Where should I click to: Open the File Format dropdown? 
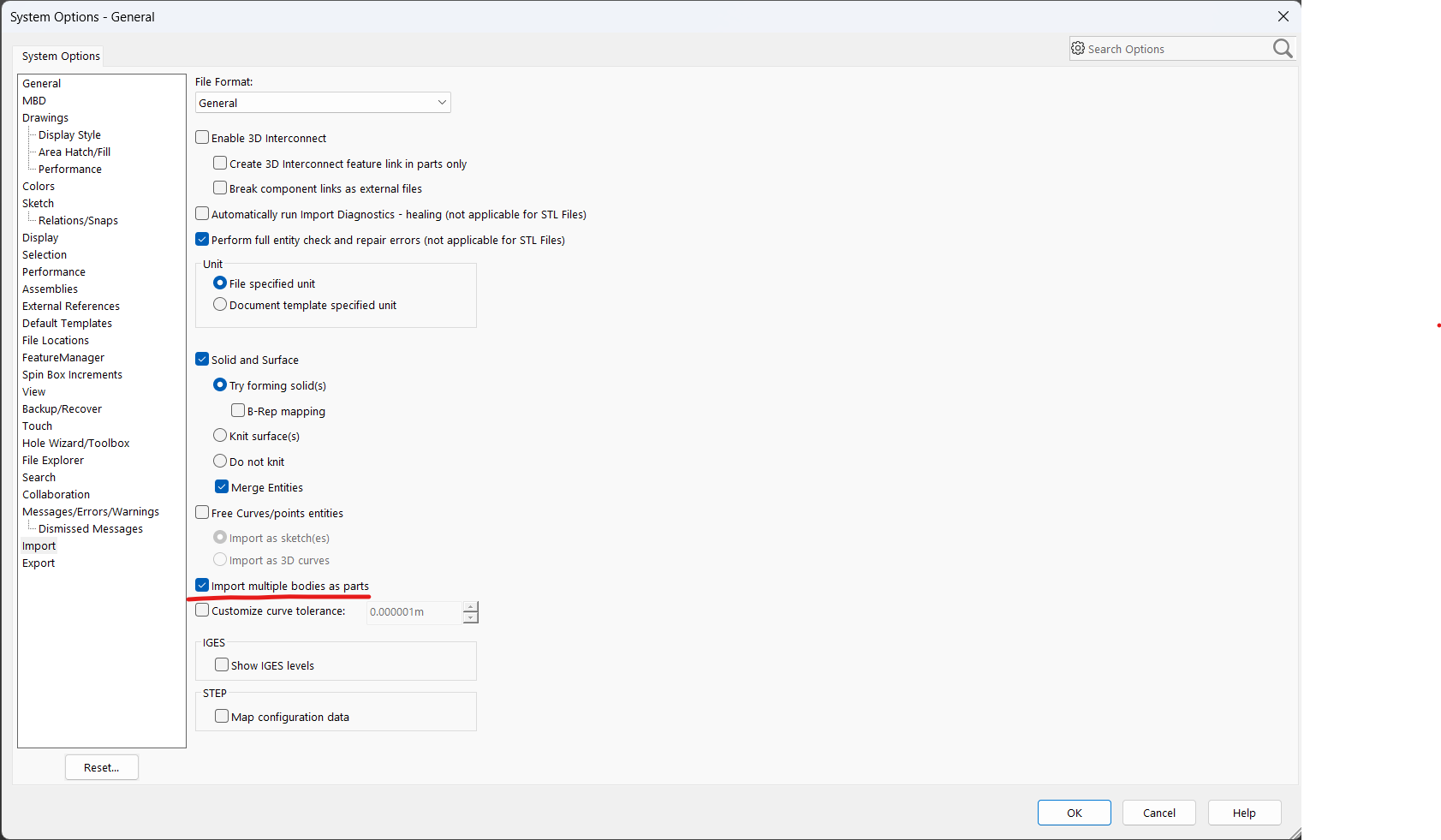point(323,103)
